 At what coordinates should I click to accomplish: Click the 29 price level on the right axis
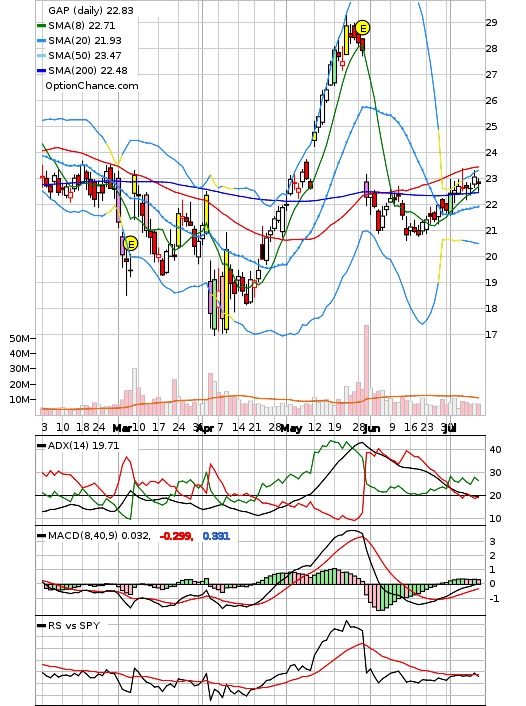click(491, 23)
